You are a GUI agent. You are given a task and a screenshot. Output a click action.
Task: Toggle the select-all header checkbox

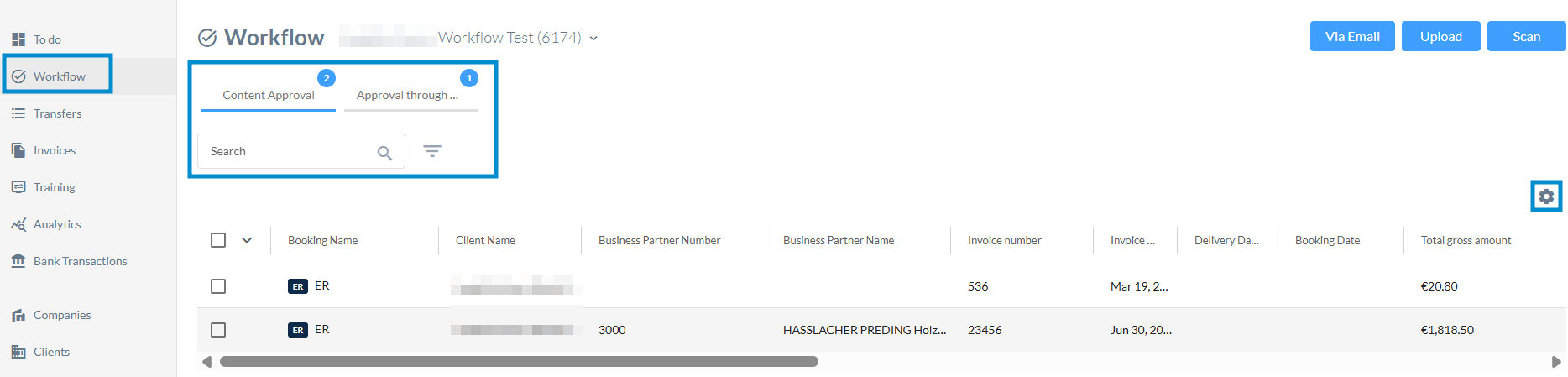[218, 240]
